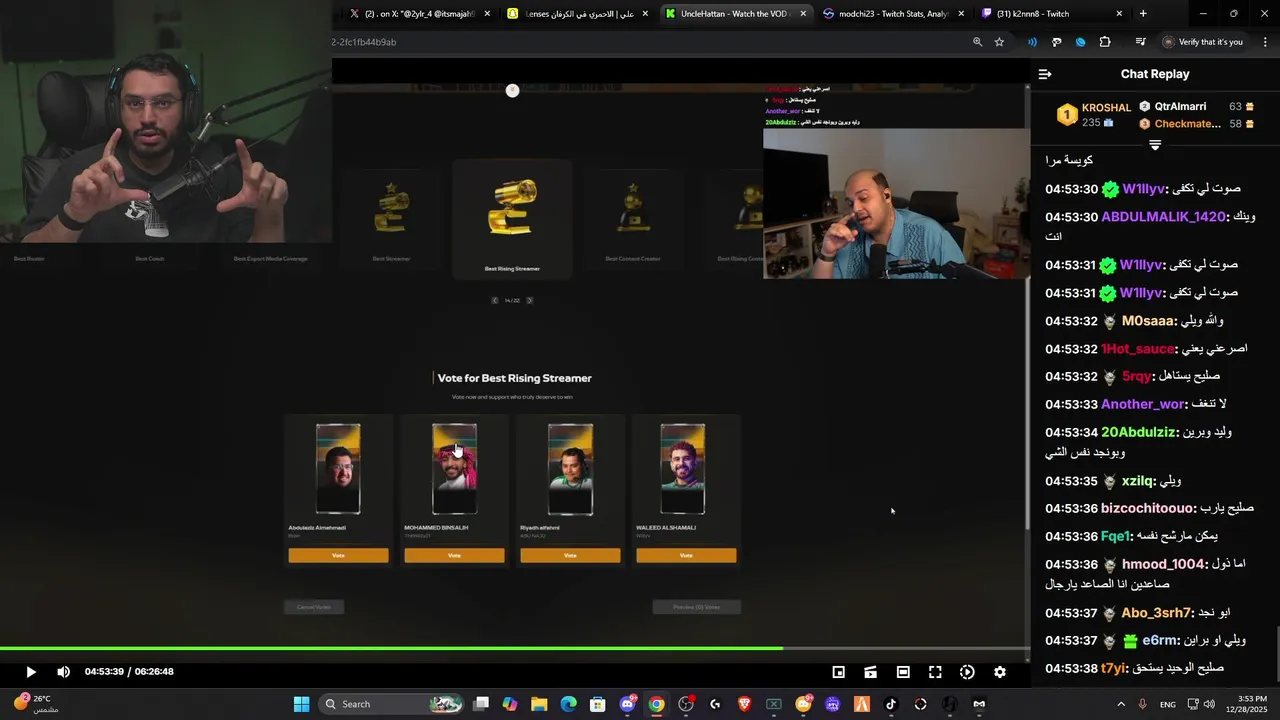Image resolution: width=1280 pixels, height=720 pixels.
Task: Click the bizcochitoouo username in chat
Action: tap(1148, 508)
